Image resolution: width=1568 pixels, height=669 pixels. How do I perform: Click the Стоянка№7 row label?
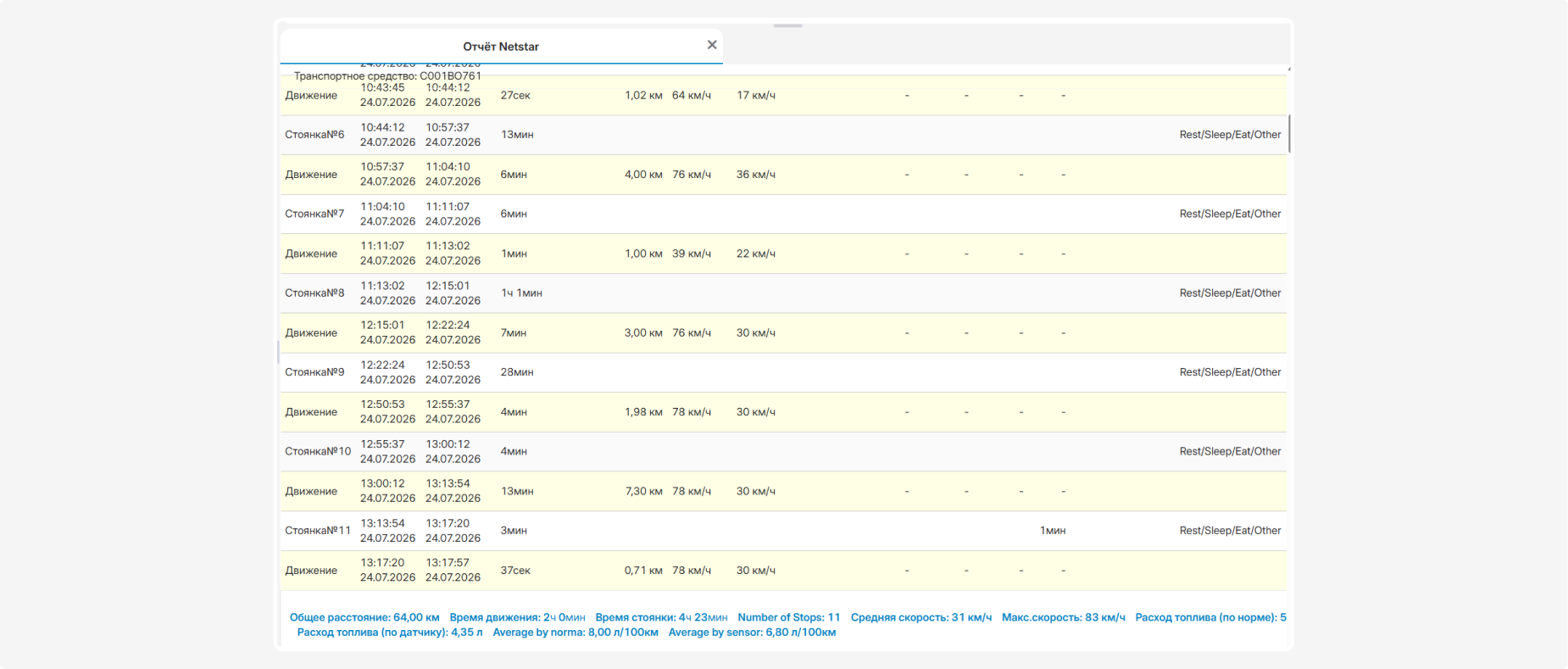pyautogui.click(x=314, y=214)
